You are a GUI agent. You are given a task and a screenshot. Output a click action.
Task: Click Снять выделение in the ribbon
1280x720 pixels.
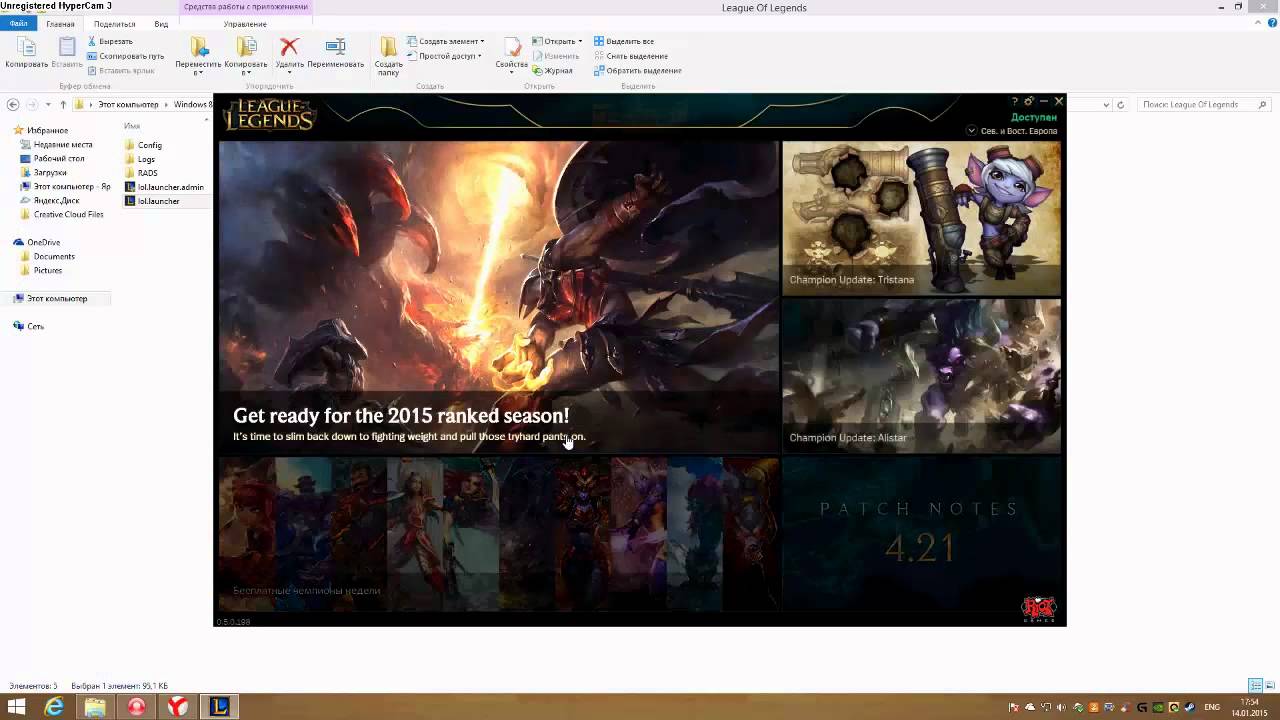[x=630, y=56]
